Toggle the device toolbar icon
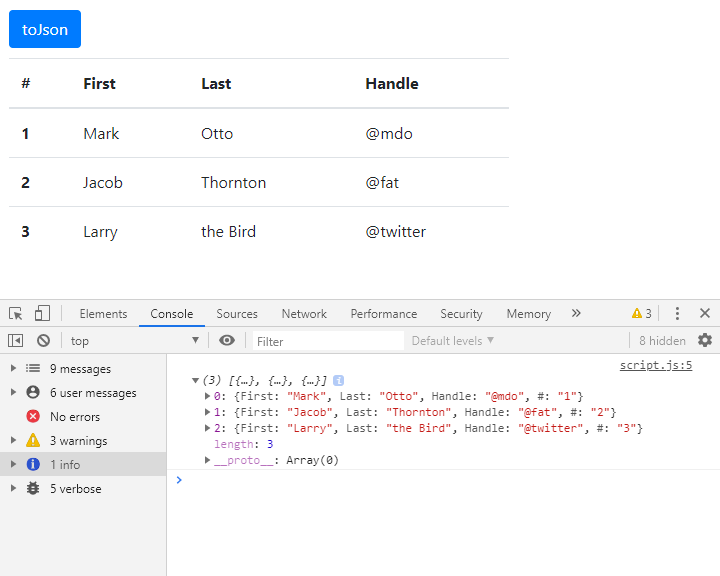This screenshot has height=576, width=720. [42, 314]
